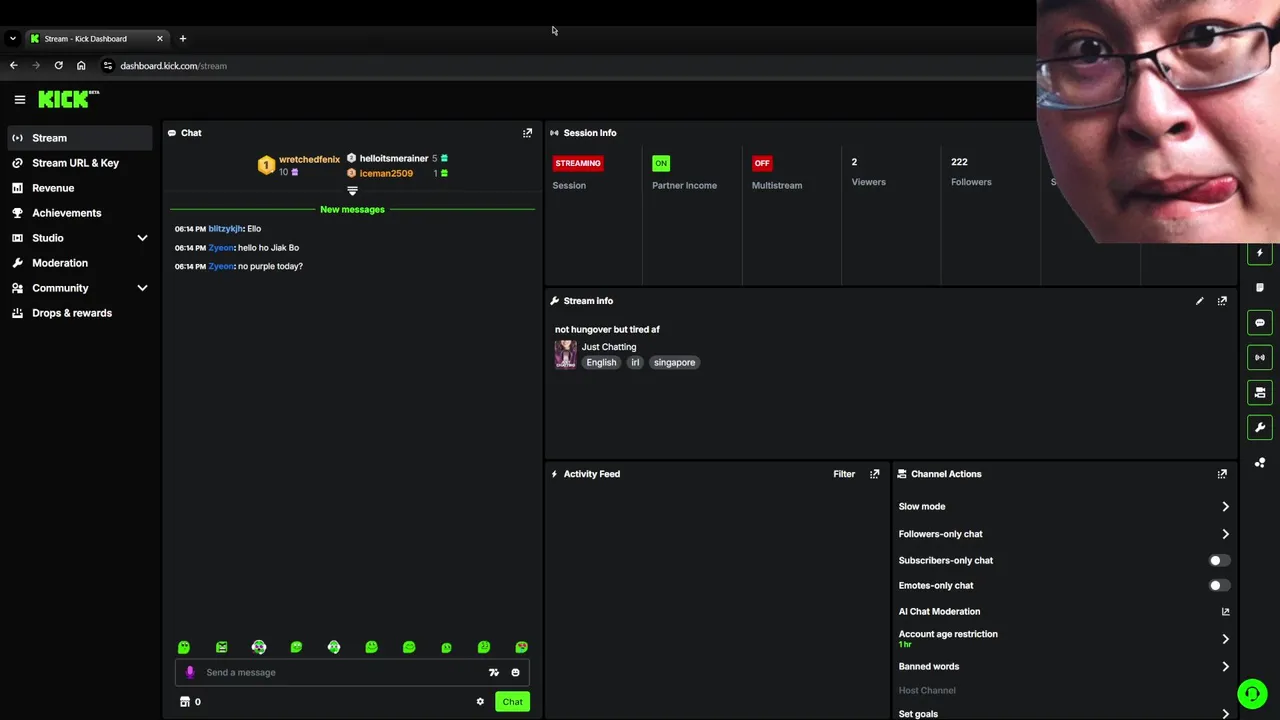The image size is (1280, 720).
Task: Click the purple microphone icon in message box
Action: [x=190, y=672]
